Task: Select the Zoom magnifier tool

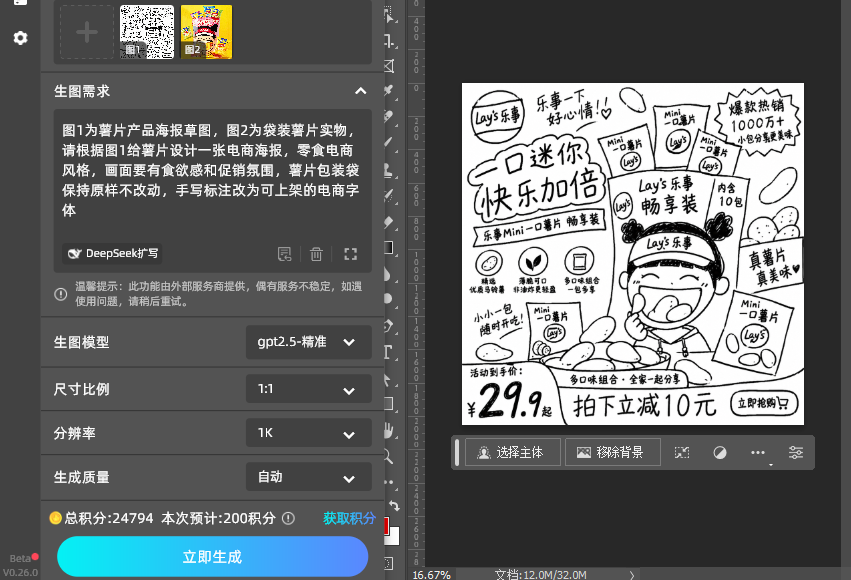Action: [x=389, y=456]
